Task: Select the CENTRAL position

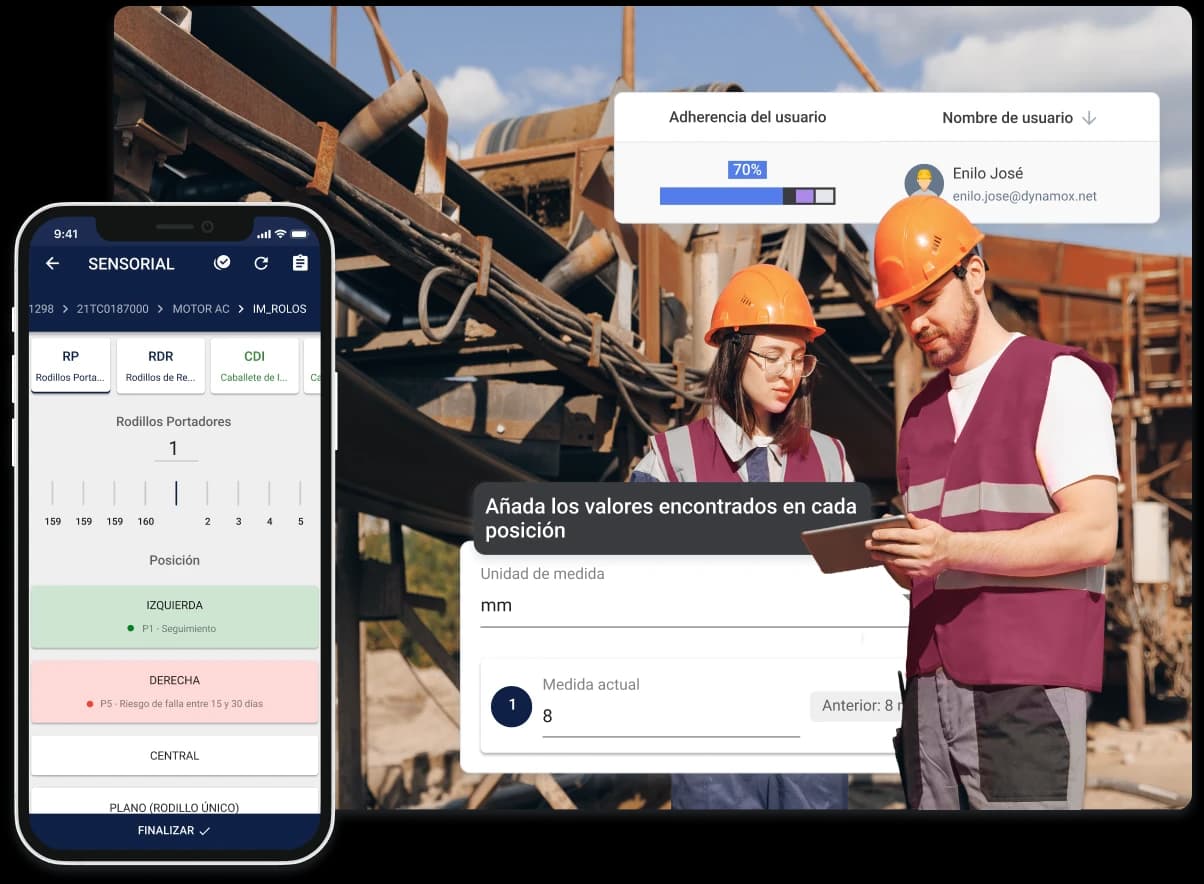Action: coord(174,756)
